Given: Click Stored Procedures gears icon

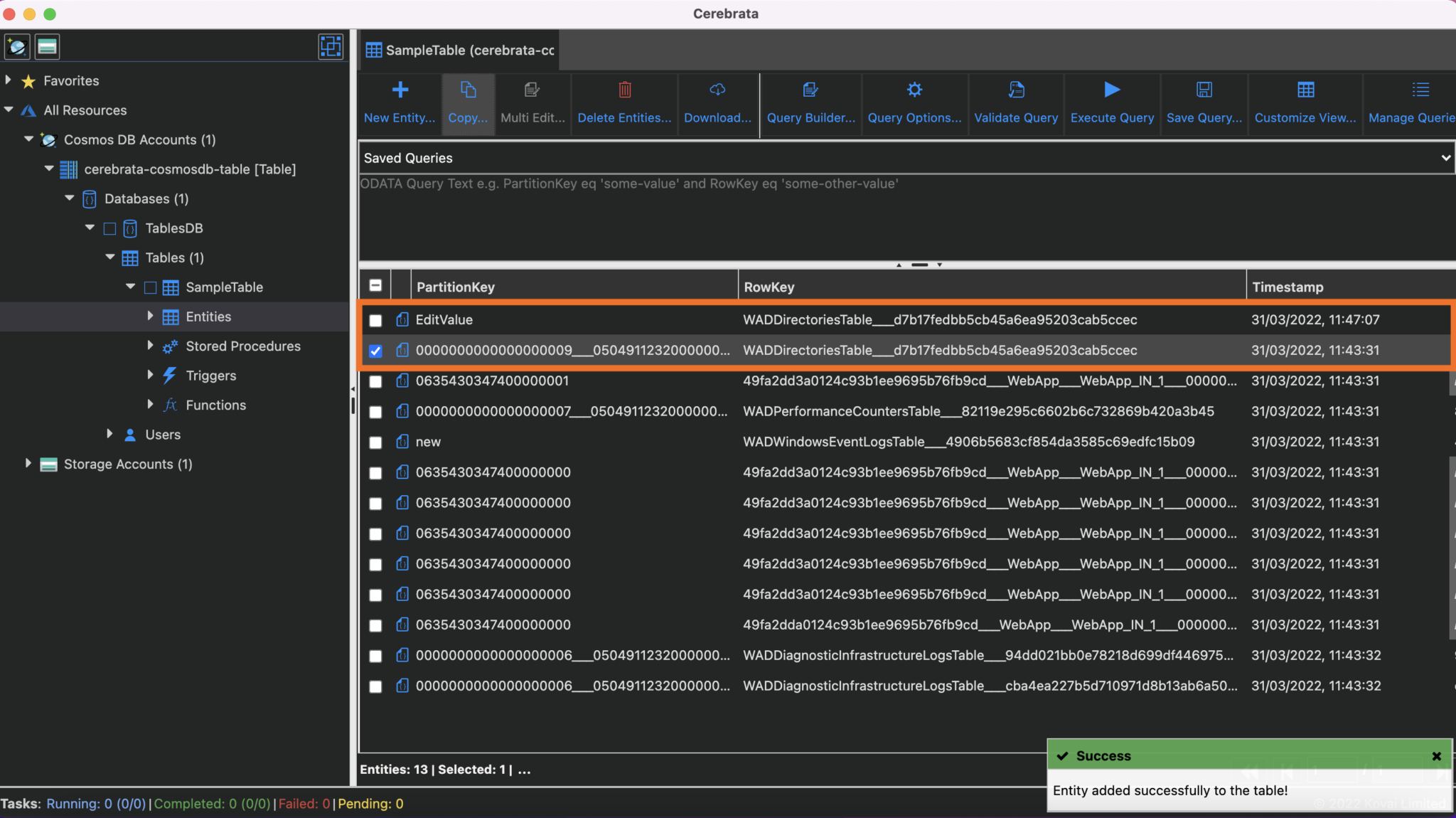Looking at the screenshot, I should [170, 346].
